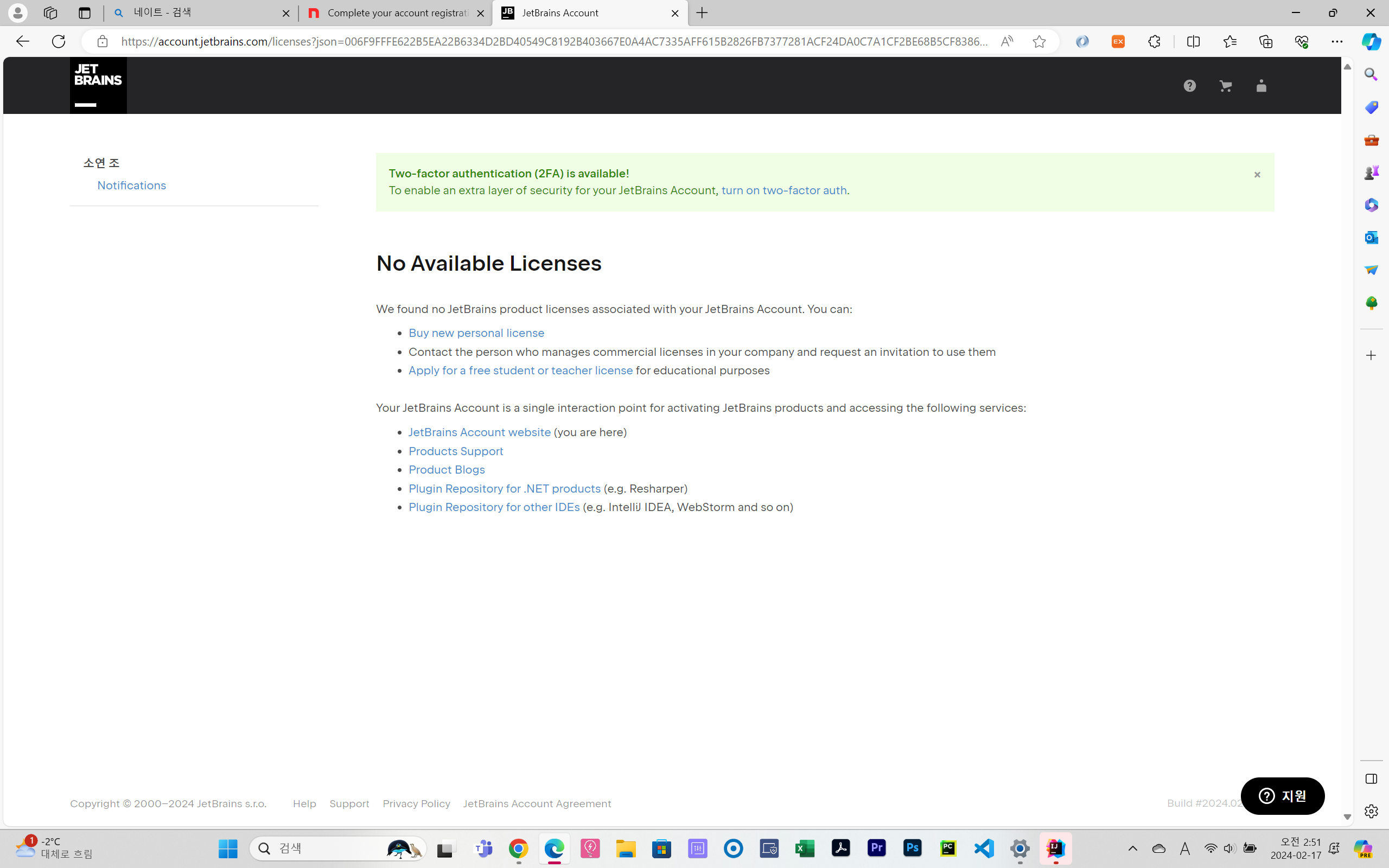
Task: Open the Read aloud icon in address bar
Action: pyautogui.click(x=1006, y=41)
